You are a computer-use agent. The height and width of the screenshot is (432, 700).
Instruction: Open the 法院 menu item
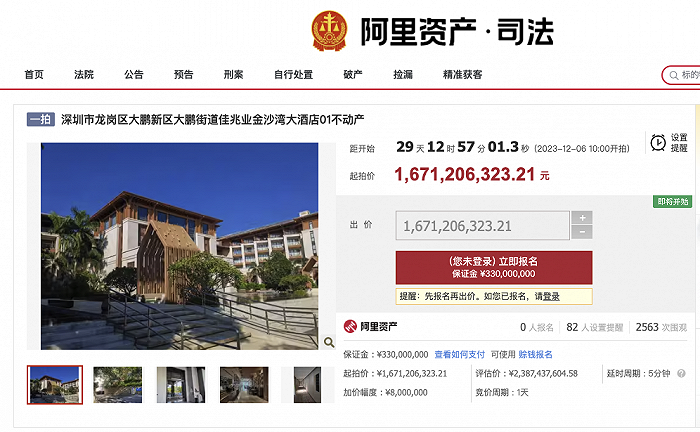(84, 75)
